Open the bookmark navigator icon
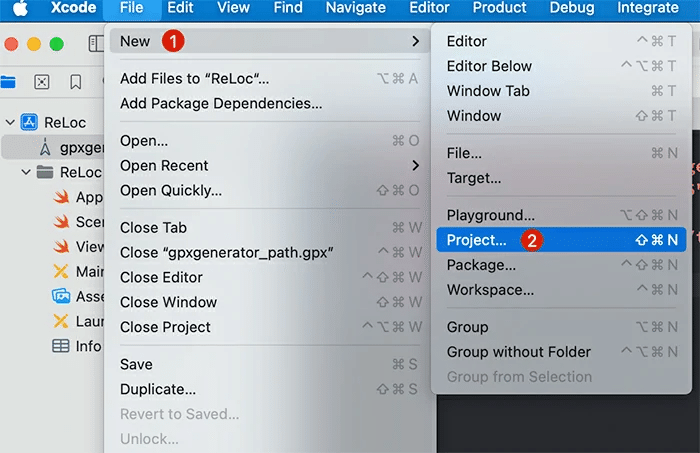This screenshot has width=700, height=453. (76, 81)
